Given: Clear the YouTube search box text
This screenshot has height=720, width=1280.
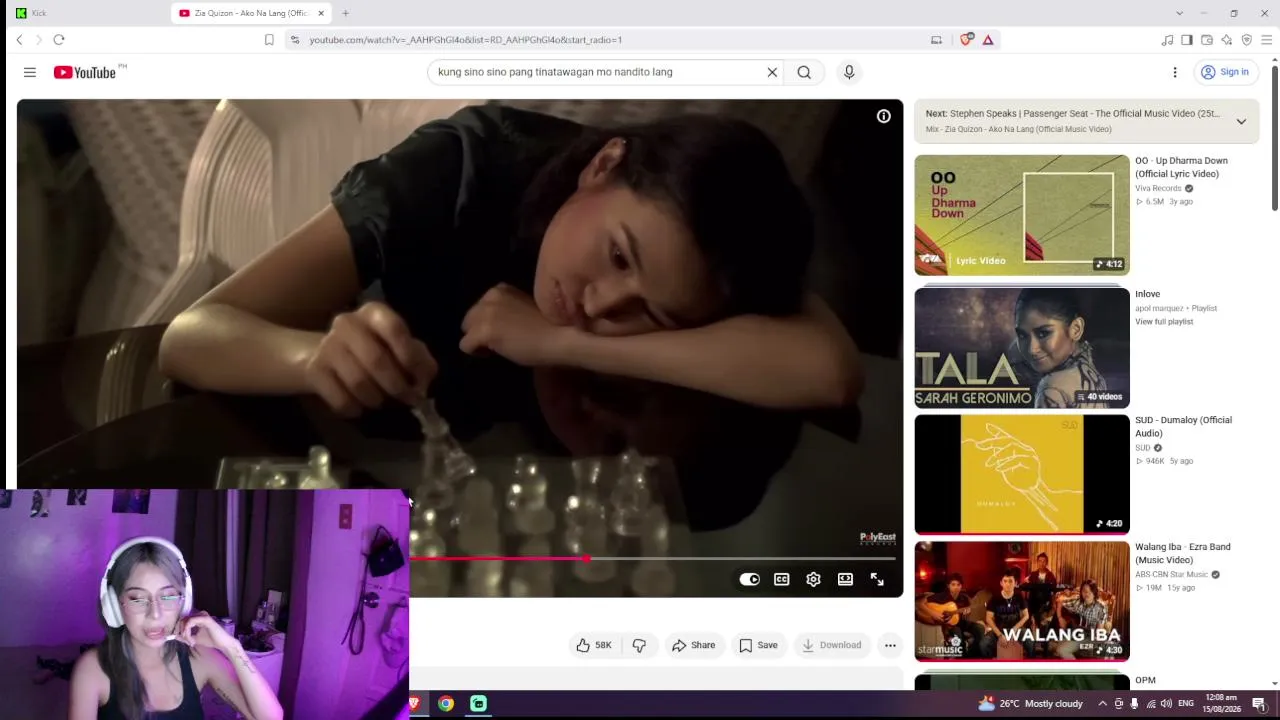Looking at the screenshot, I should point(772,72).
